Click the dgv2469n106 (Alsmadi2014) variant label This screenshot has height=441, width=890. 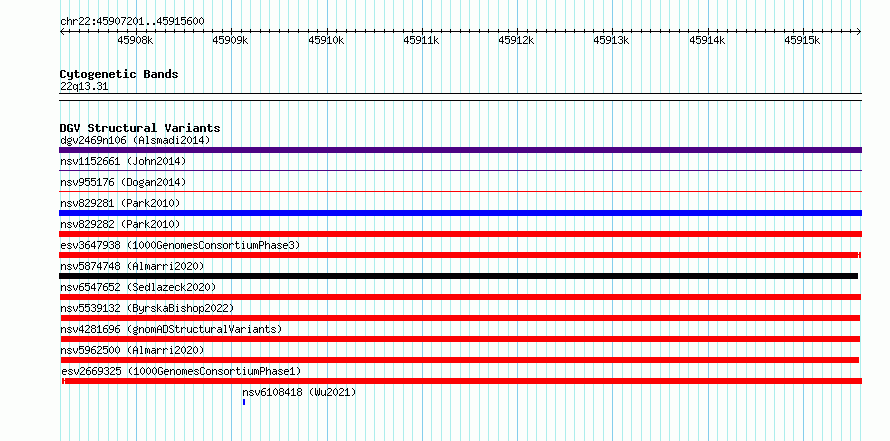coord(135,140)
